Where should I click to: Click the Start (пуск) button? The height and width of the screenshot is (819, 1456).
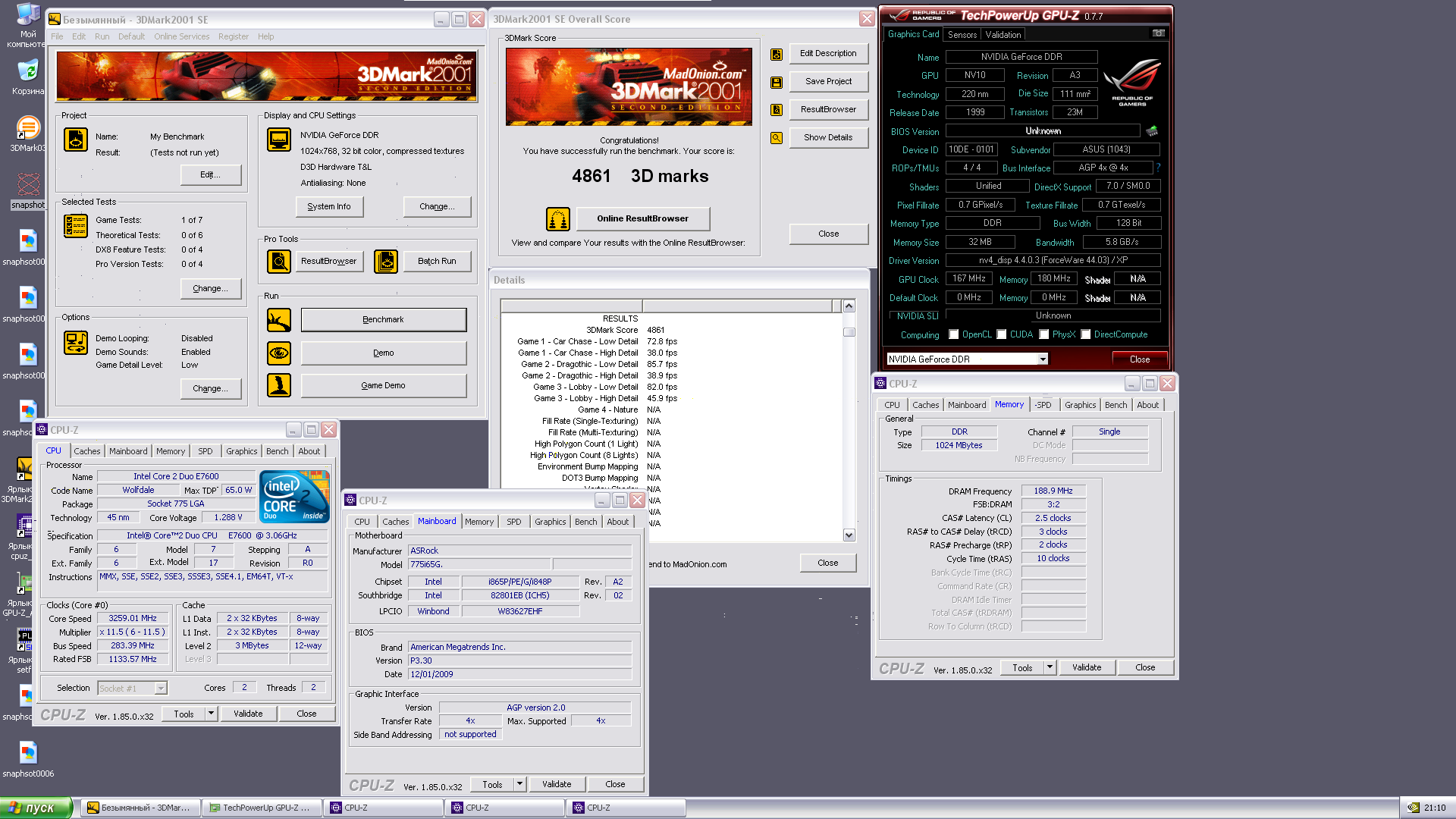pyautogui.click(x=36, y=808)
